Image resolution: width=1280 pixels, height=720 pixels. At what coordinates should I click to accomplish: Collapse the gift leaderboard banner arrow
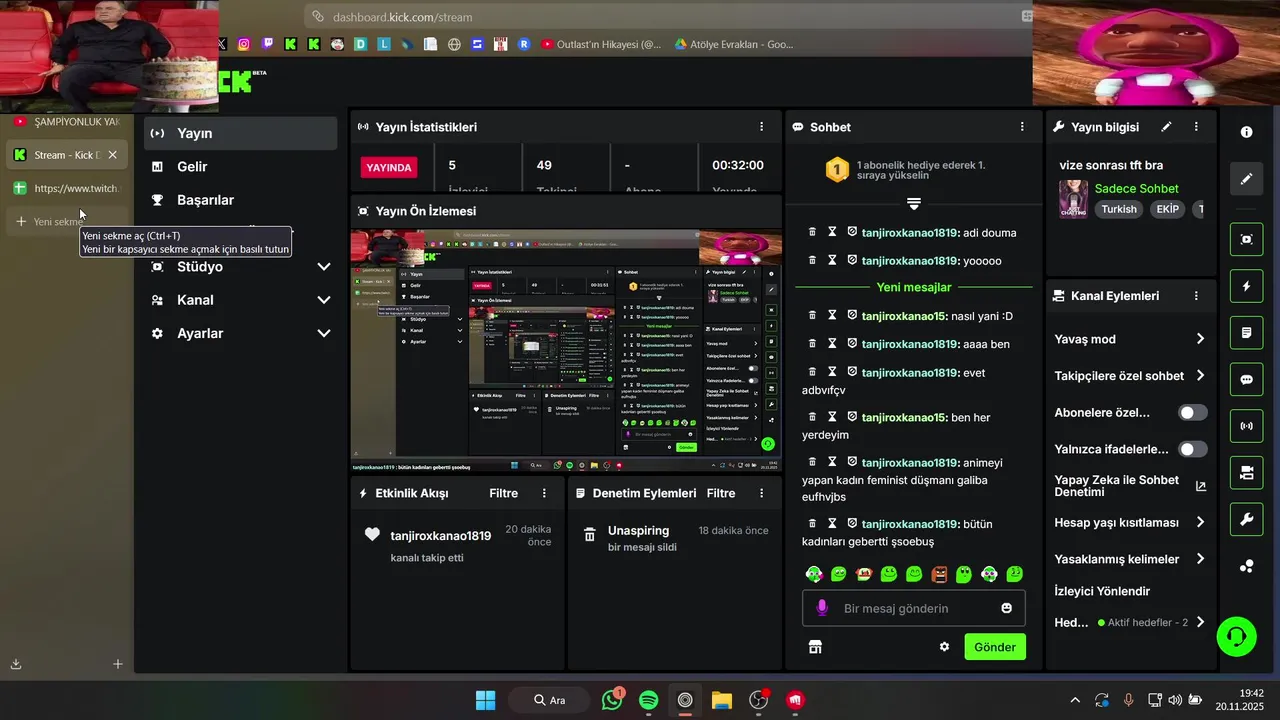(913, 203)
